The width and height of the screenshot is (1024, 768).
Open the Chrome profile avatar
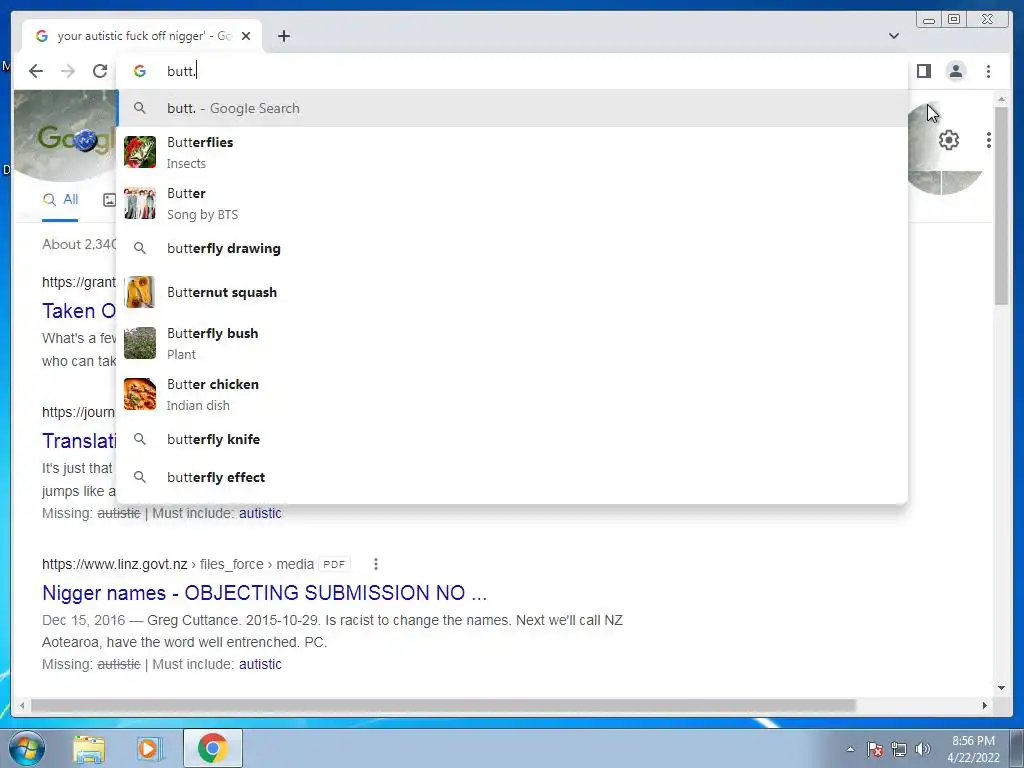point(955,71)
